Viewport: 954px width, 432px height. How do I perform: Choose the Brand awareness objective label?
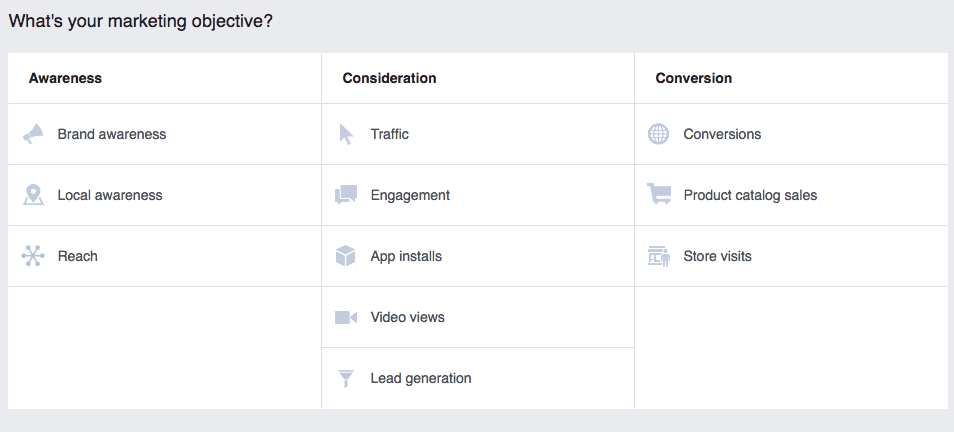click(x=112, y=134)
